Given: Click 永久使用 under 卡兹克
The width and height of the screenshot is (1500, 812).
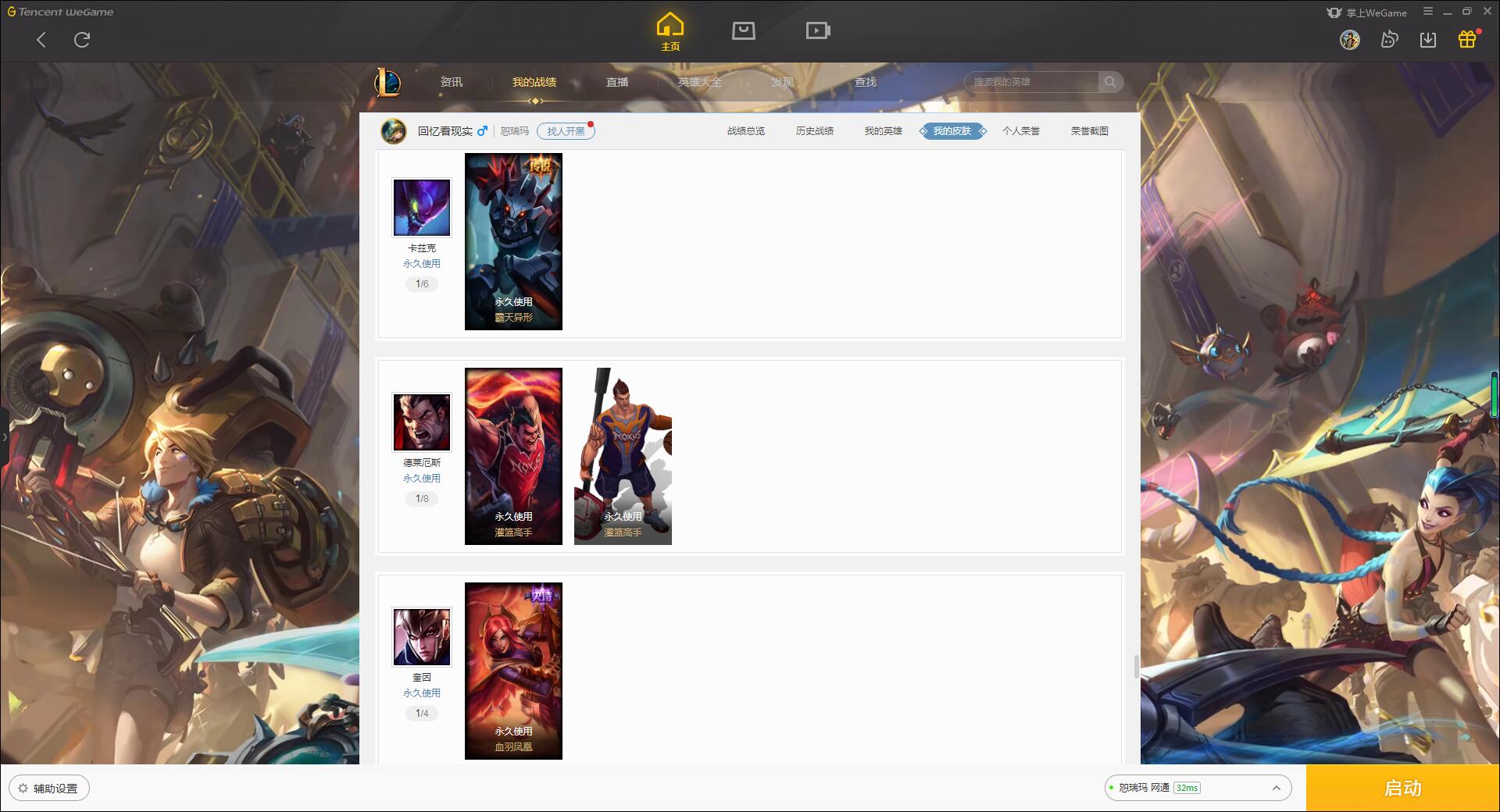Looking at the screenshot, I should coord(422,264).
